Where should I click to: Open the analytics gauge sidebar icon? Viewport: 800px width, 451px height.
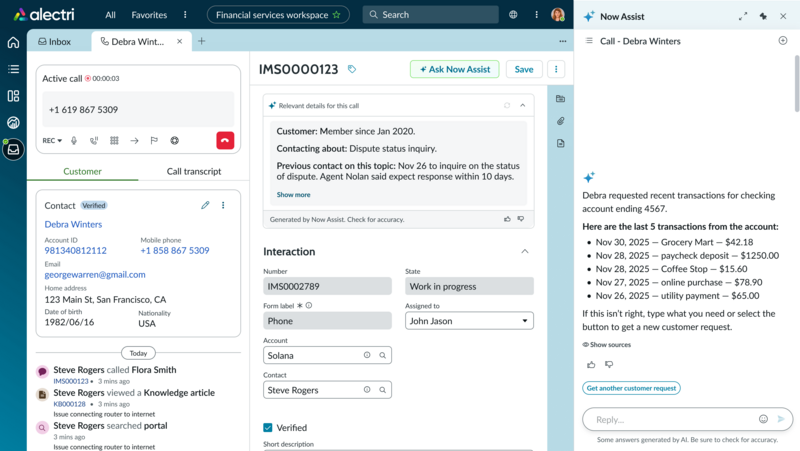pos(13,122)
